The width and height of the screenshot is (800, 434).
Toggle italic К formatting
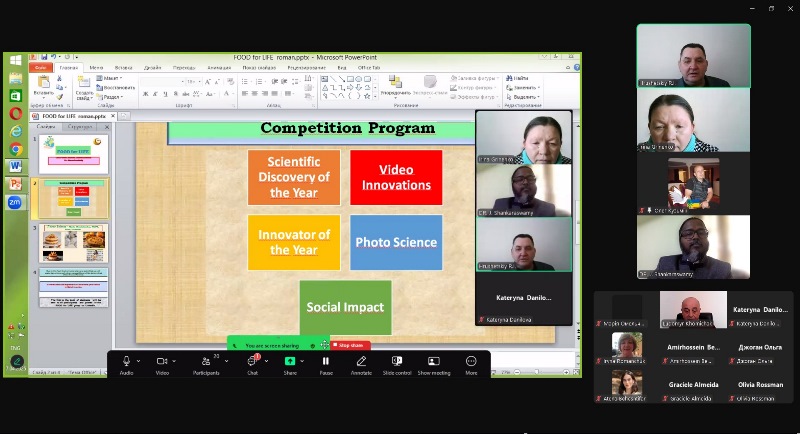(156, 94)
